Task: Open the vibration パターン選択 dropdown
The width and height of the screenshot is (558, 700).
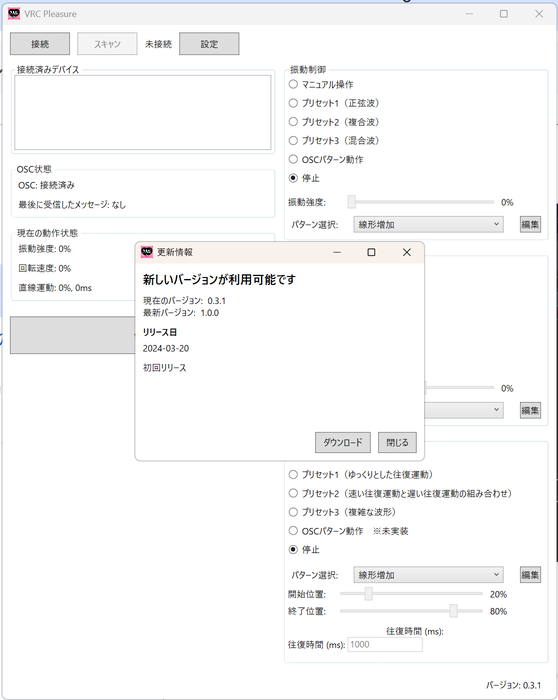Action: coord(429,225)
